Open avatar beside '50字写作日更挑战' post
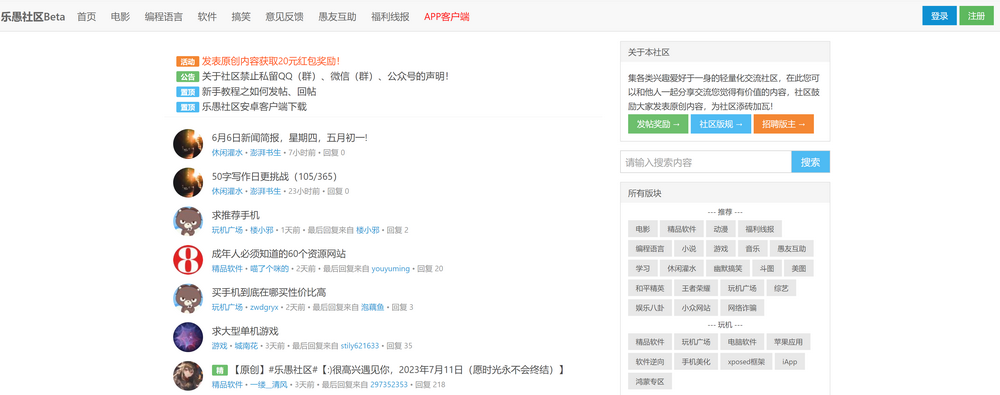This screenshot has width=1000, height=395. (x=188, y=183)
